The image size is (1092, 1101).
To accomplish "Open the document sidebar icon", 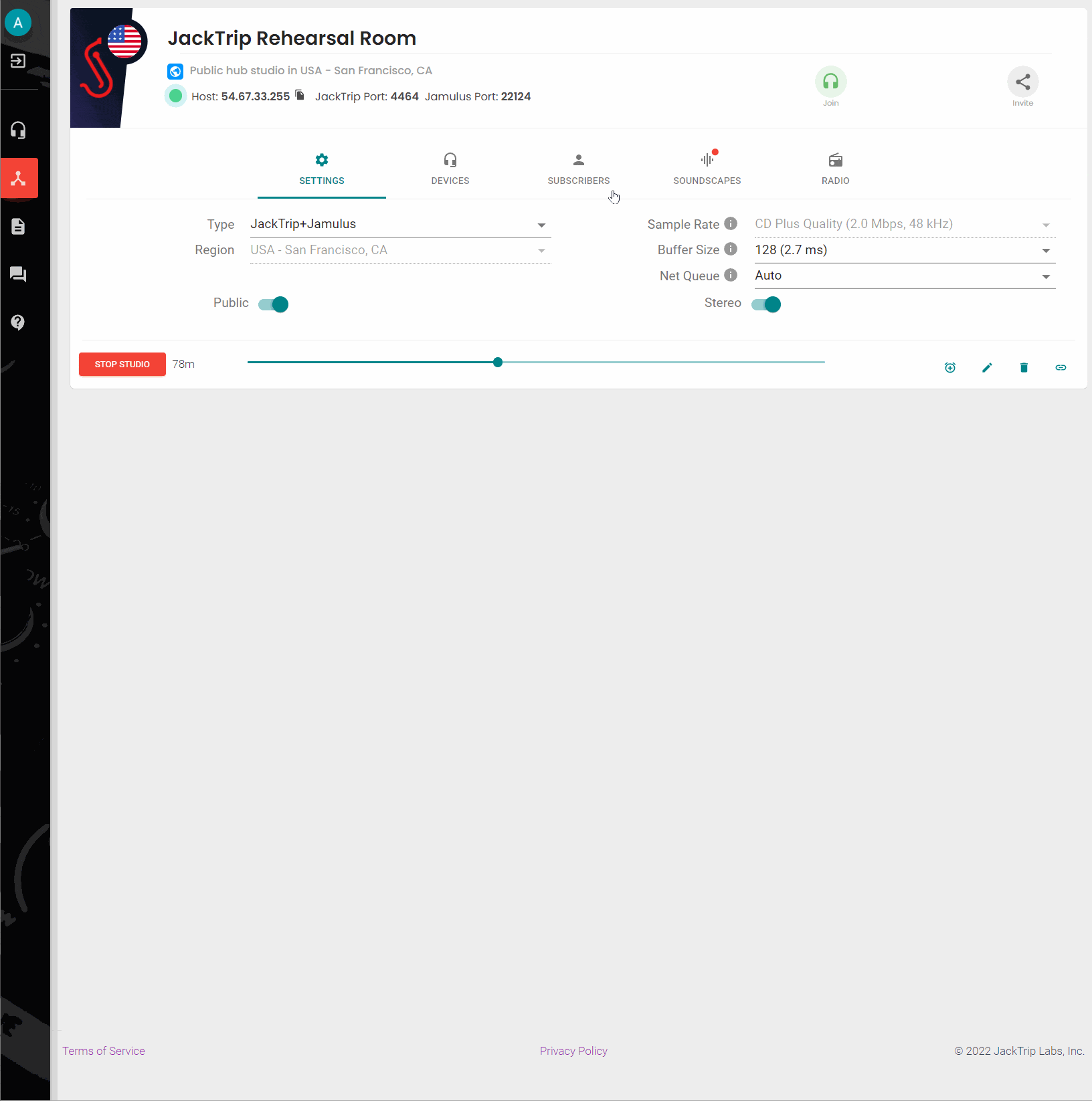I will click(18, 227).
